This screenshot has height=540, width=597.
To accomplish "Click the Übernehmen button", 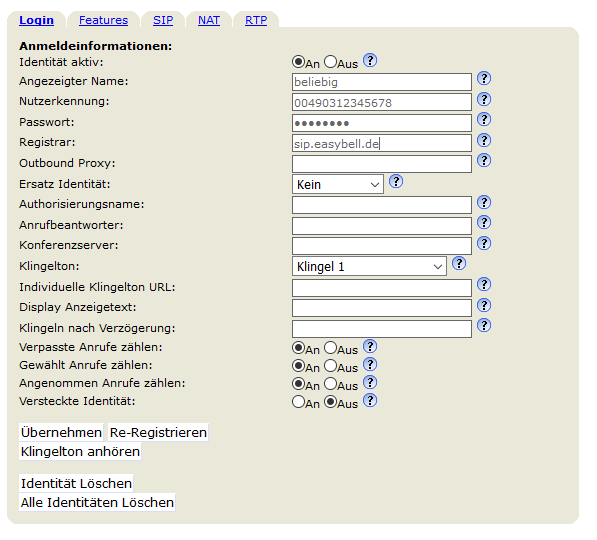I will coord(61,433).
